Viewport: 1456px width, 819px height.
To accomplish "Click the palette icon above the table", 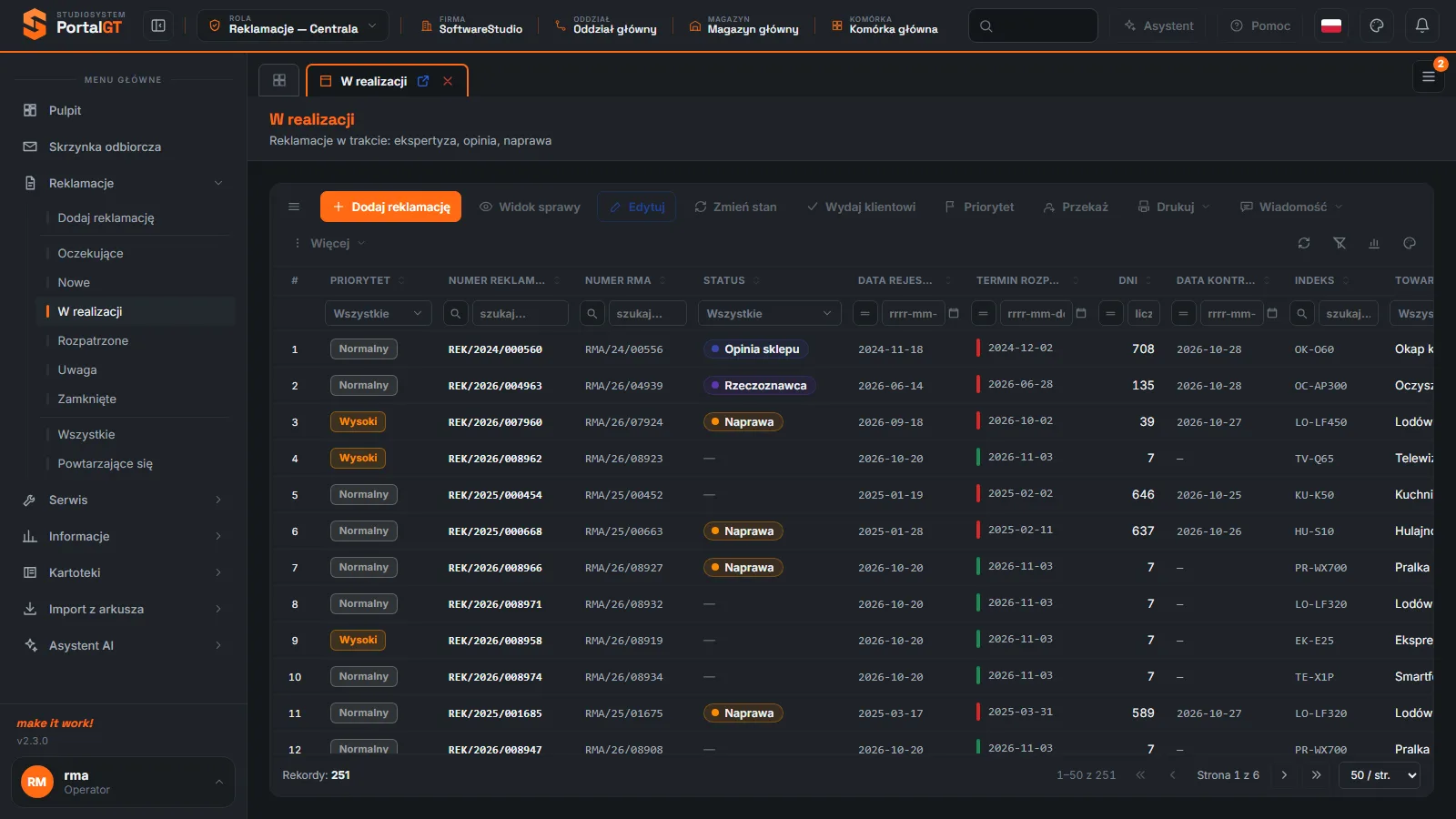I will (1410, 243).
